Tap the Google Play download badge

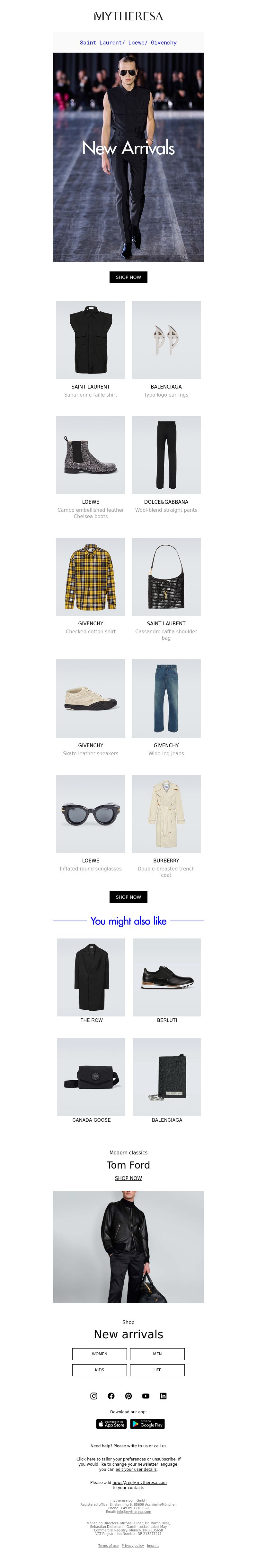(147, 1424)
